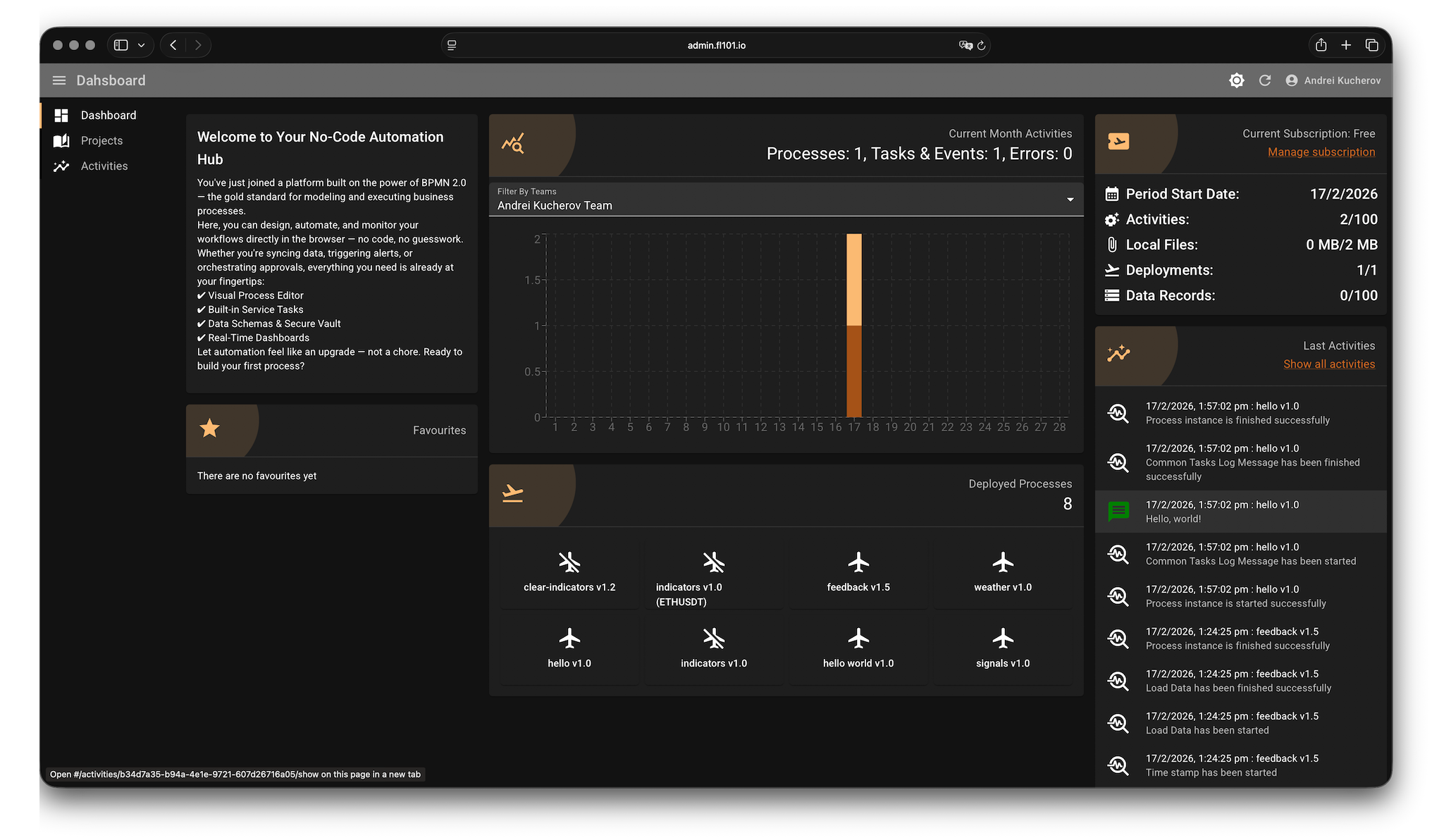Open the hamburger menu in the header
The width and height of the screenshot is (1432, 840).
tap(59, 80)
